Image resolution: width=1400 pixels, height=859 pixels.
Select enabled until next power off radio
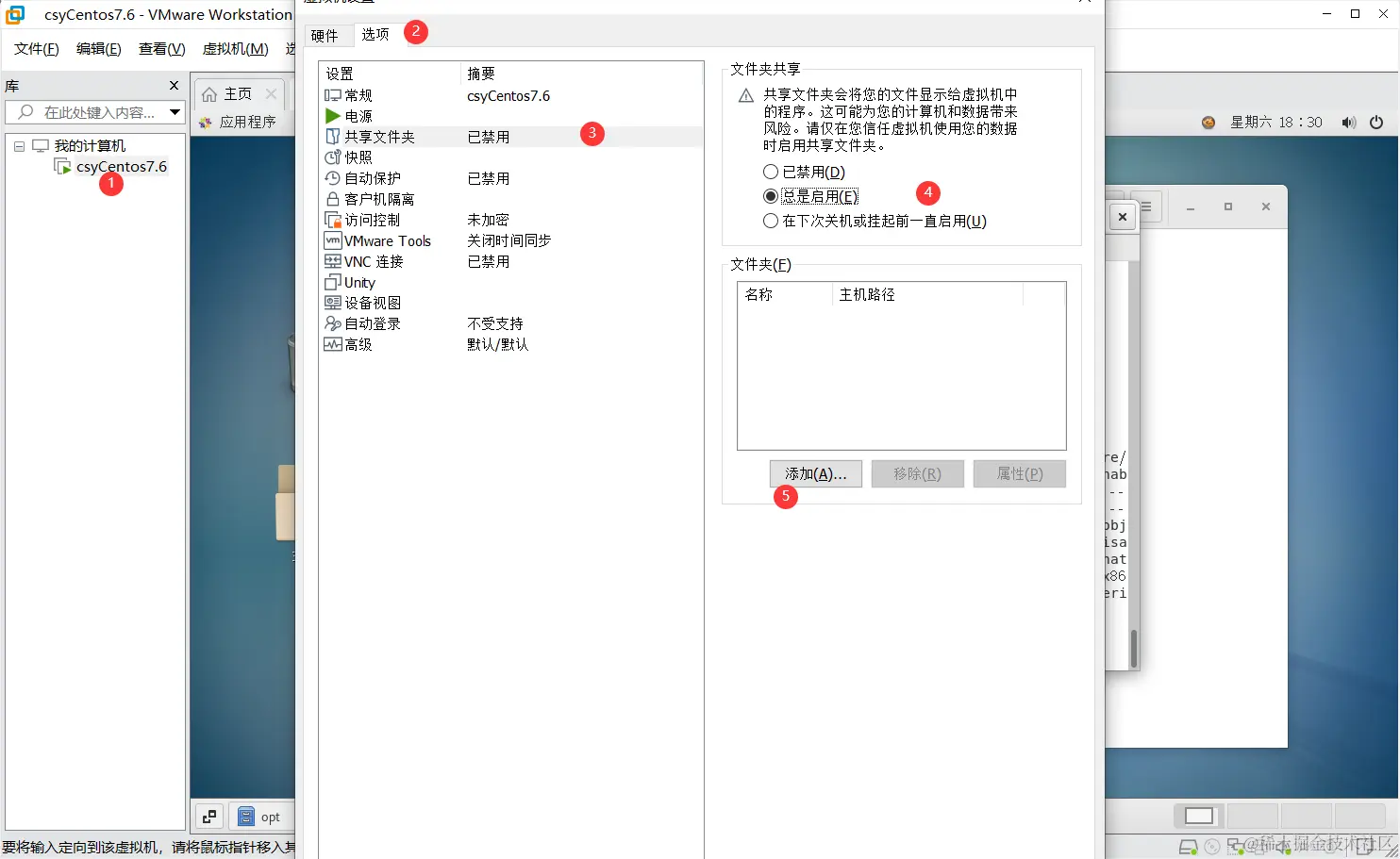(x=771, y=221)
